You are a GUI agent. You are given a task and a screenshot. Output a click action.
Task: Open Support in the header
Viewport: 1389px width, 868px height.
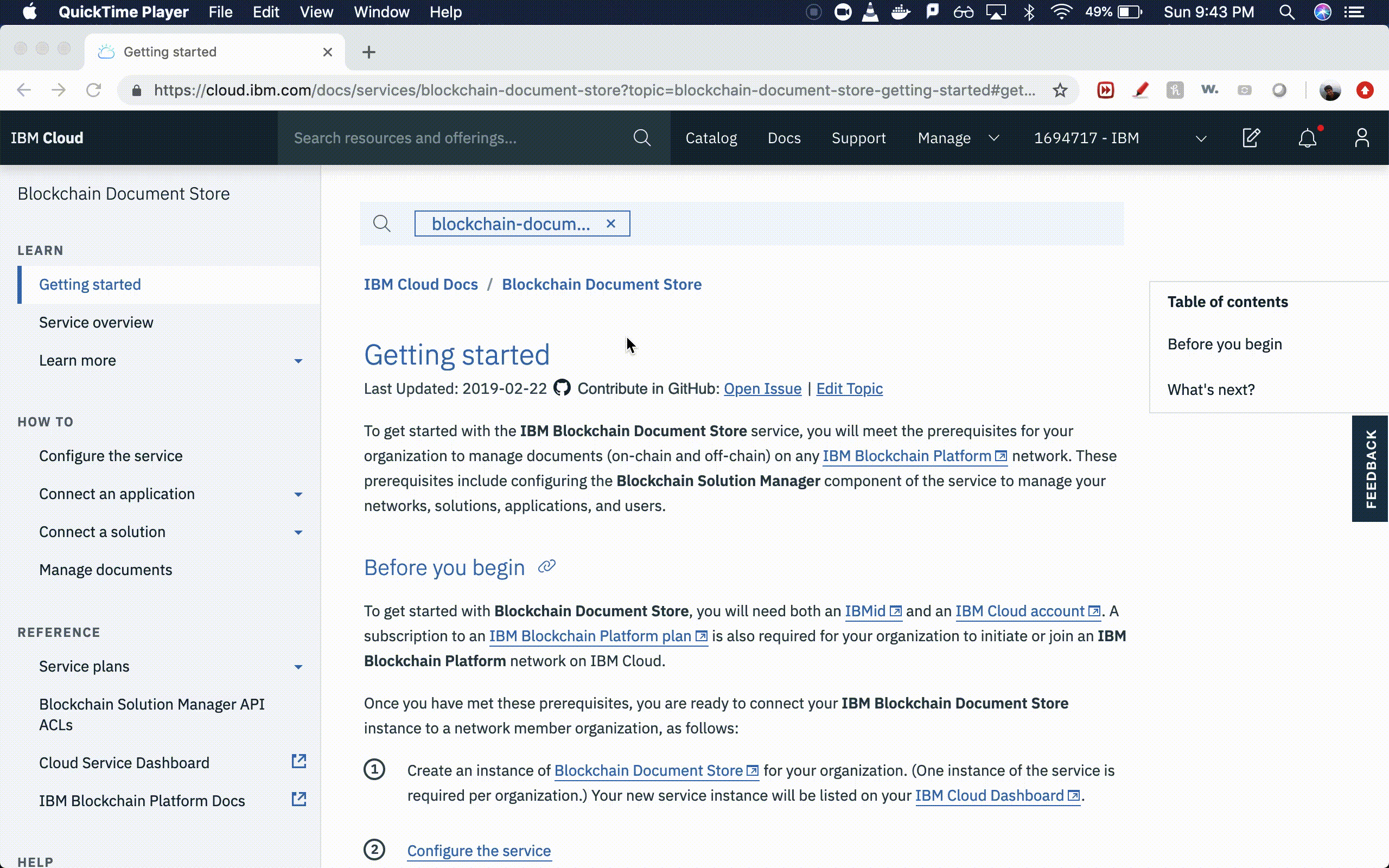point(859,138)
